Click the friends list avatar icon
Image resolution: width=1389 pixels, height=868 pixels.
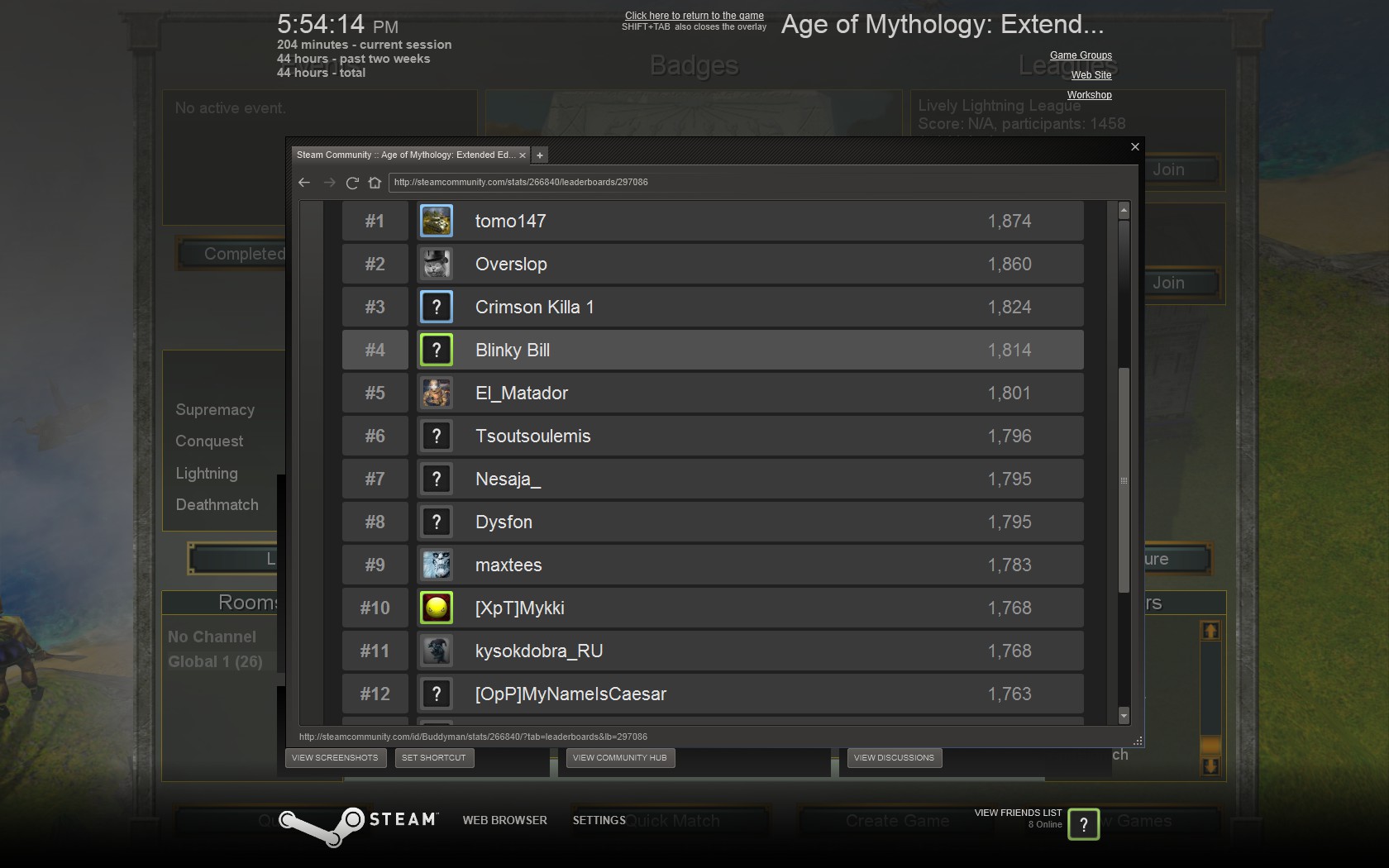pos(1083,824)
